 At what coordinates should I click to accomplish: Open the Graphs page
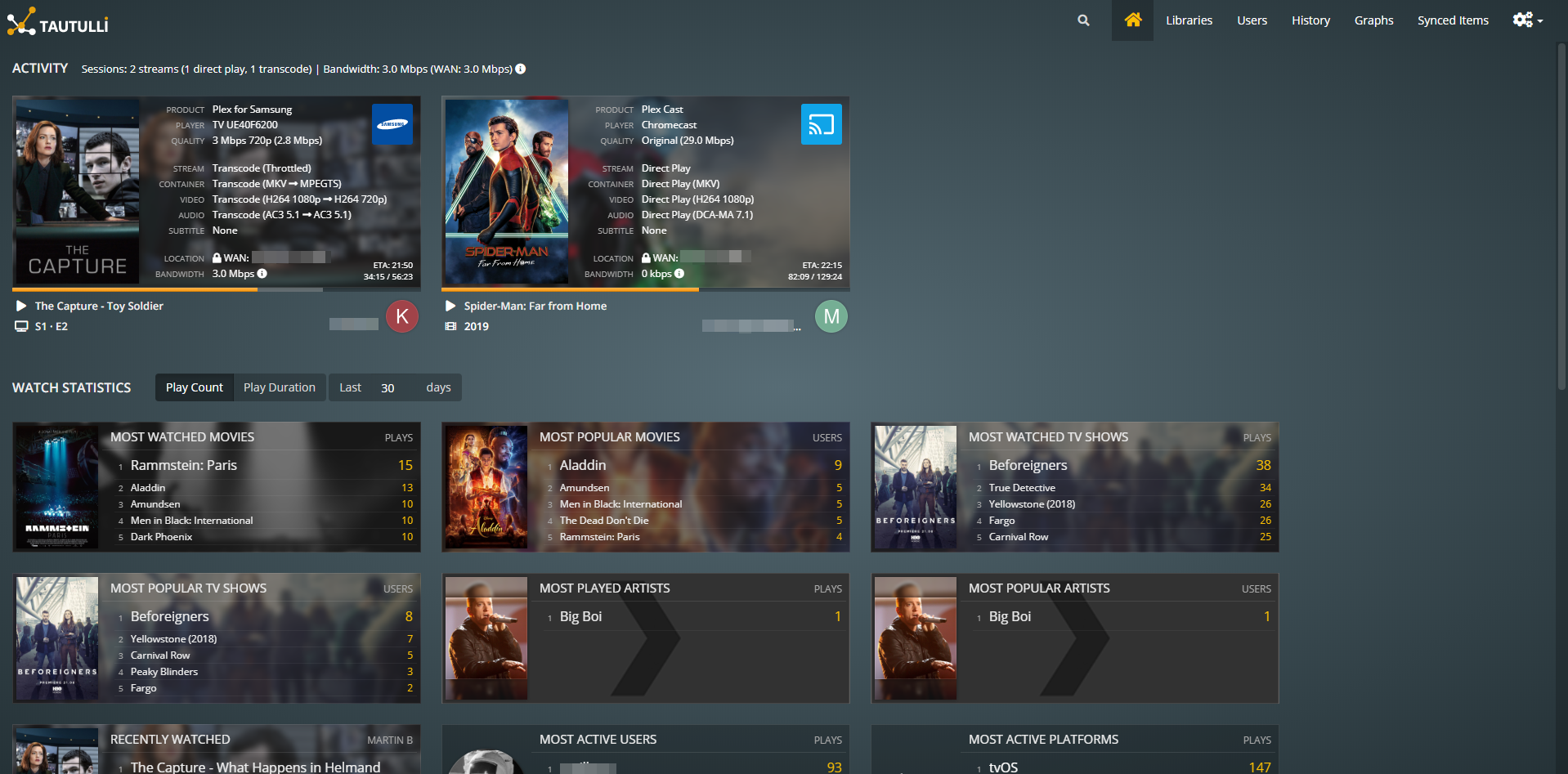tap(1373, 20)
